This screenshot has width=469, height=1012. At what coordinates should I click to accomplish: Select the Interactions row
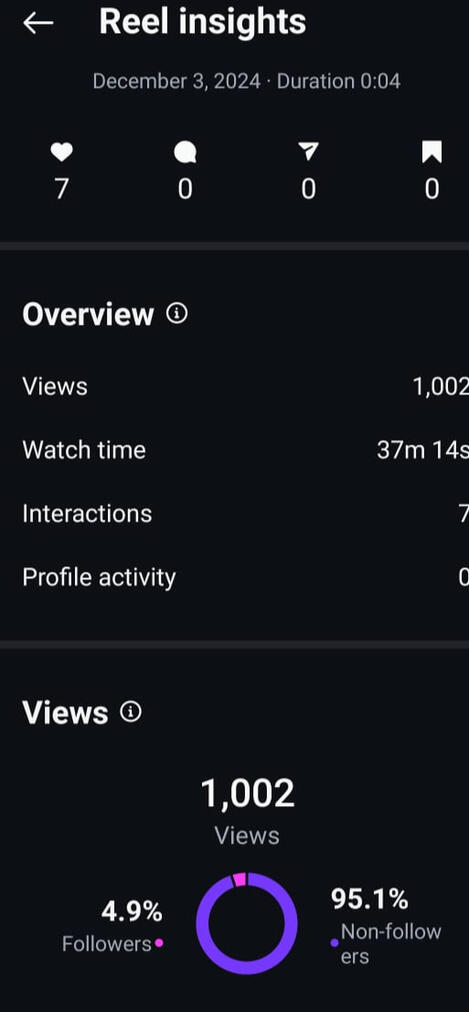(x=245, y=514)
